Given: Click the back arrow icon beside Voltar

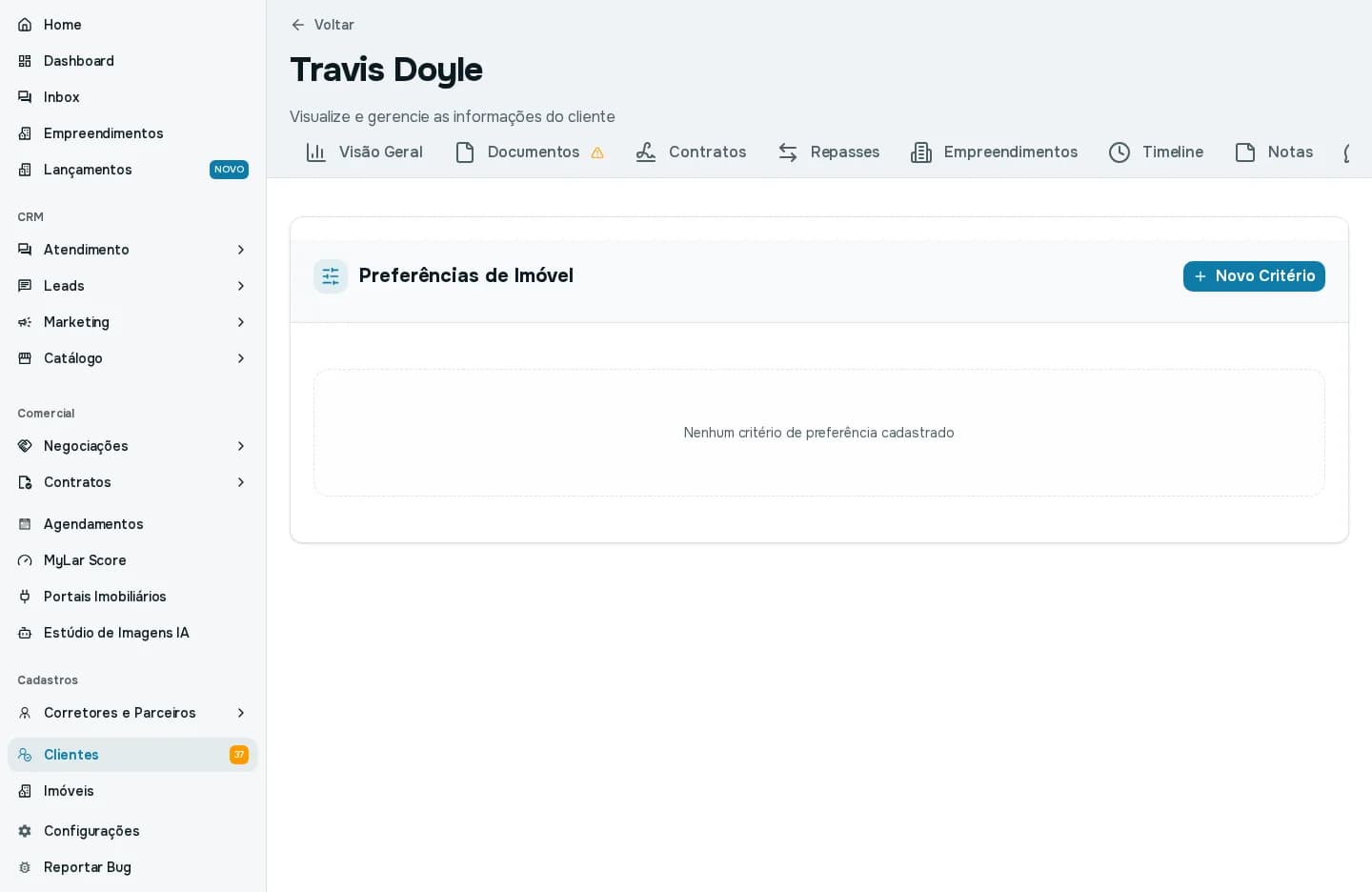Looking at the screenshot, I should [298, 25].
